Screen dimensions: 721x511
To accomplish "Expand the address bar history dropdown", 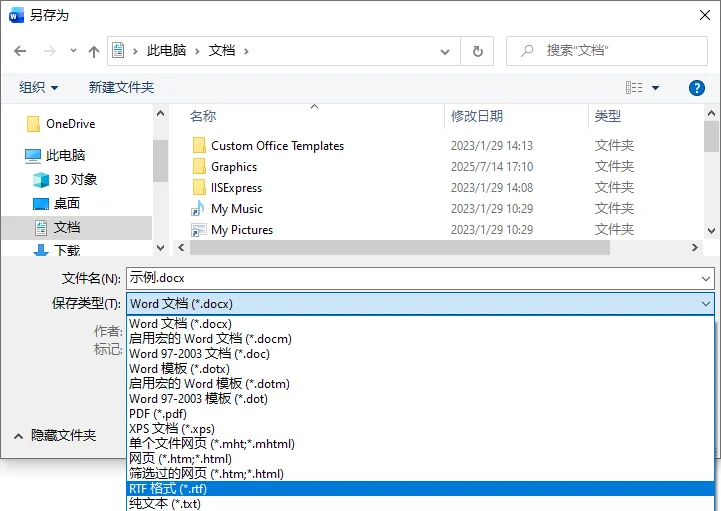I will pos(445,51).
